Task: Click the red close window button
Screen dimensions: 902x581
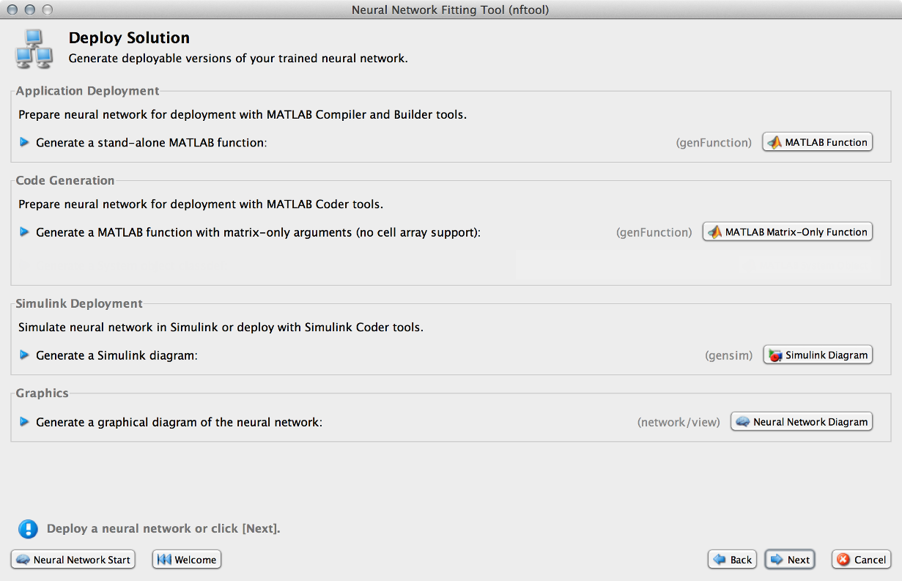Action: point(12,10)
